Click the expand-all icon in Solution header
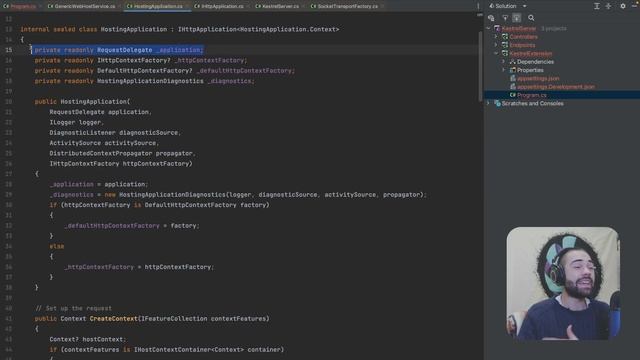 pos(597,6)
